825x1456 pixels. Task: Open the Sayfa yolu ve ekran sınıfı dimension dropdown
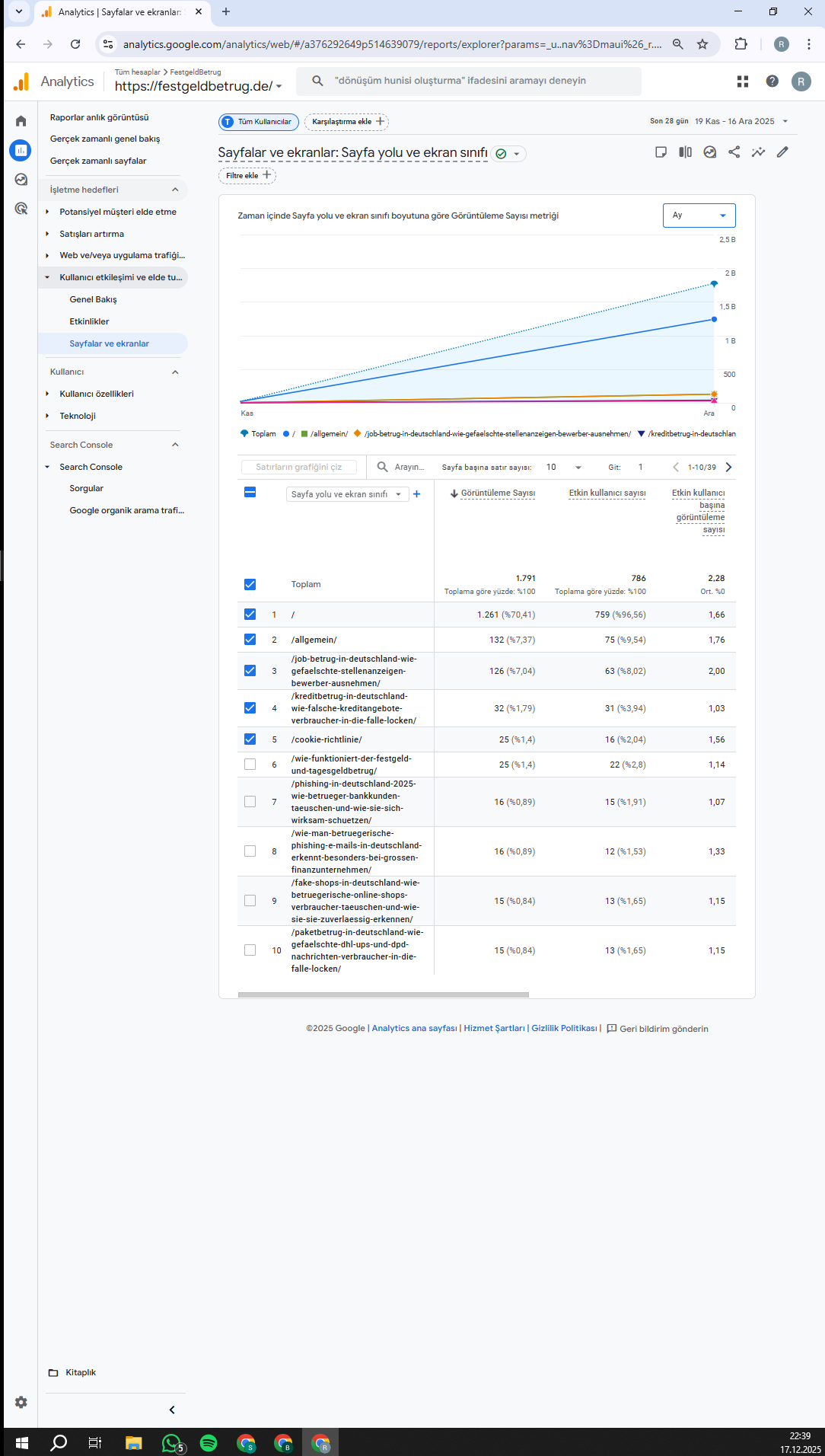pyautogui.click(x=347, y=494)
